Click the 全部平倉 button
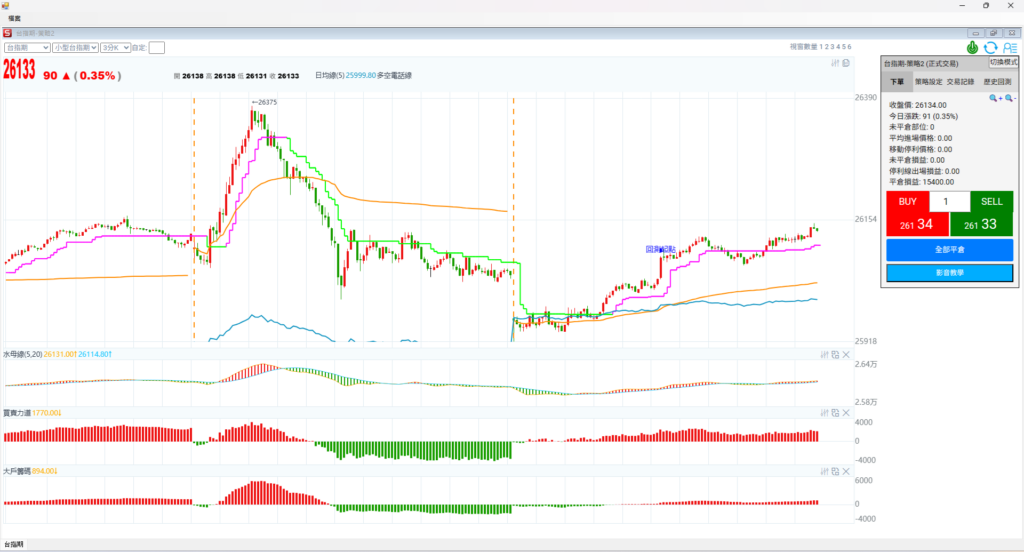Image resolution: width=1024 pixels, height=552 pixels. point(949,249)
